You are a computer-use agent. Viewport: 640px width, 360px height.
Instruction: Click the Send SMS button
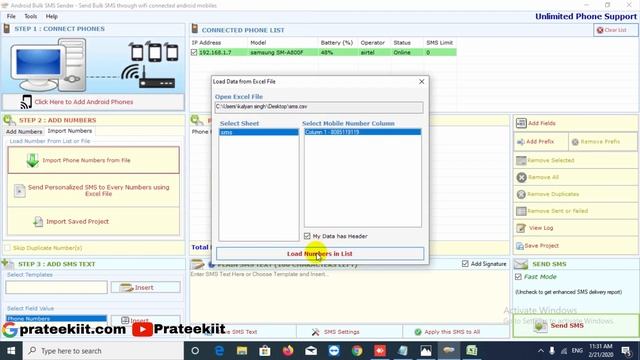click(x=576, y=325)
